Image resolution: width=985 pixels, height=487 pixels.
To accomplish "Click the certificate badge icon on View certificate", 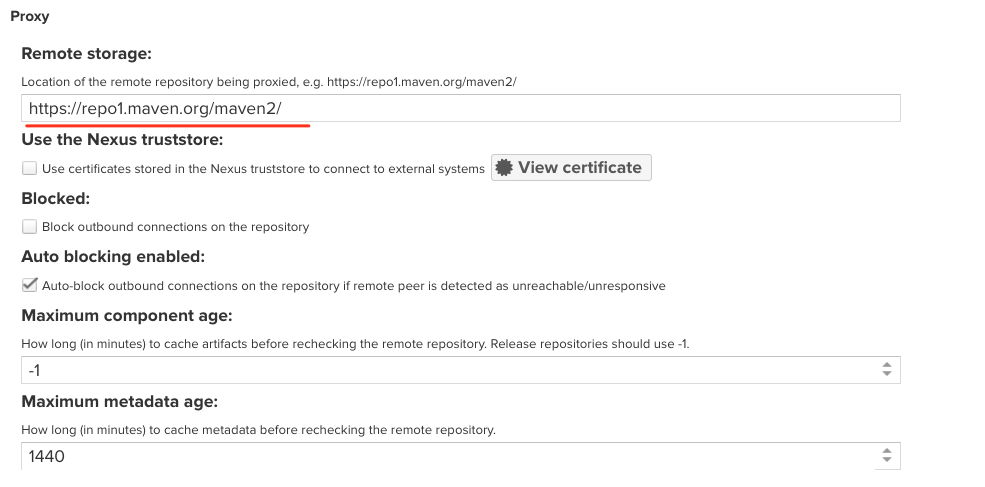I will coord(504,168).
